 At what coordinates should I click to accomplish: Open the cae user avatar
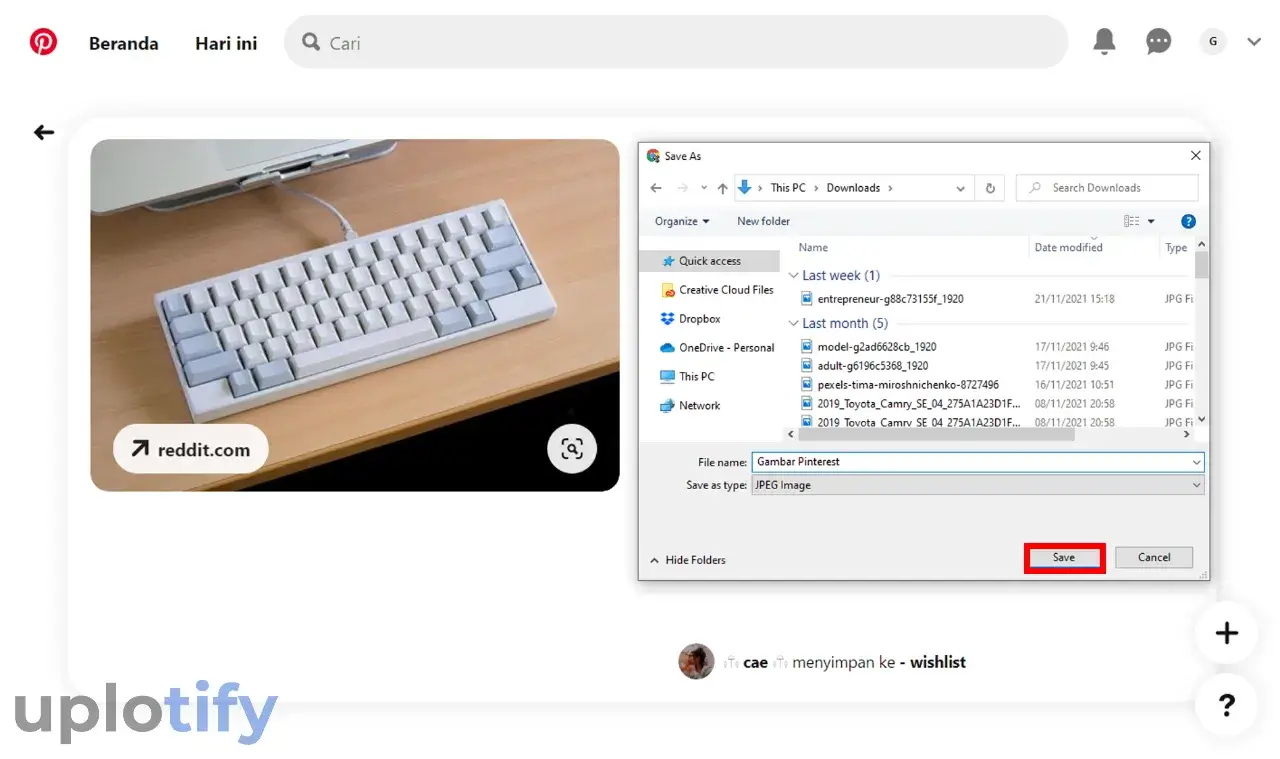click(696, 662)
